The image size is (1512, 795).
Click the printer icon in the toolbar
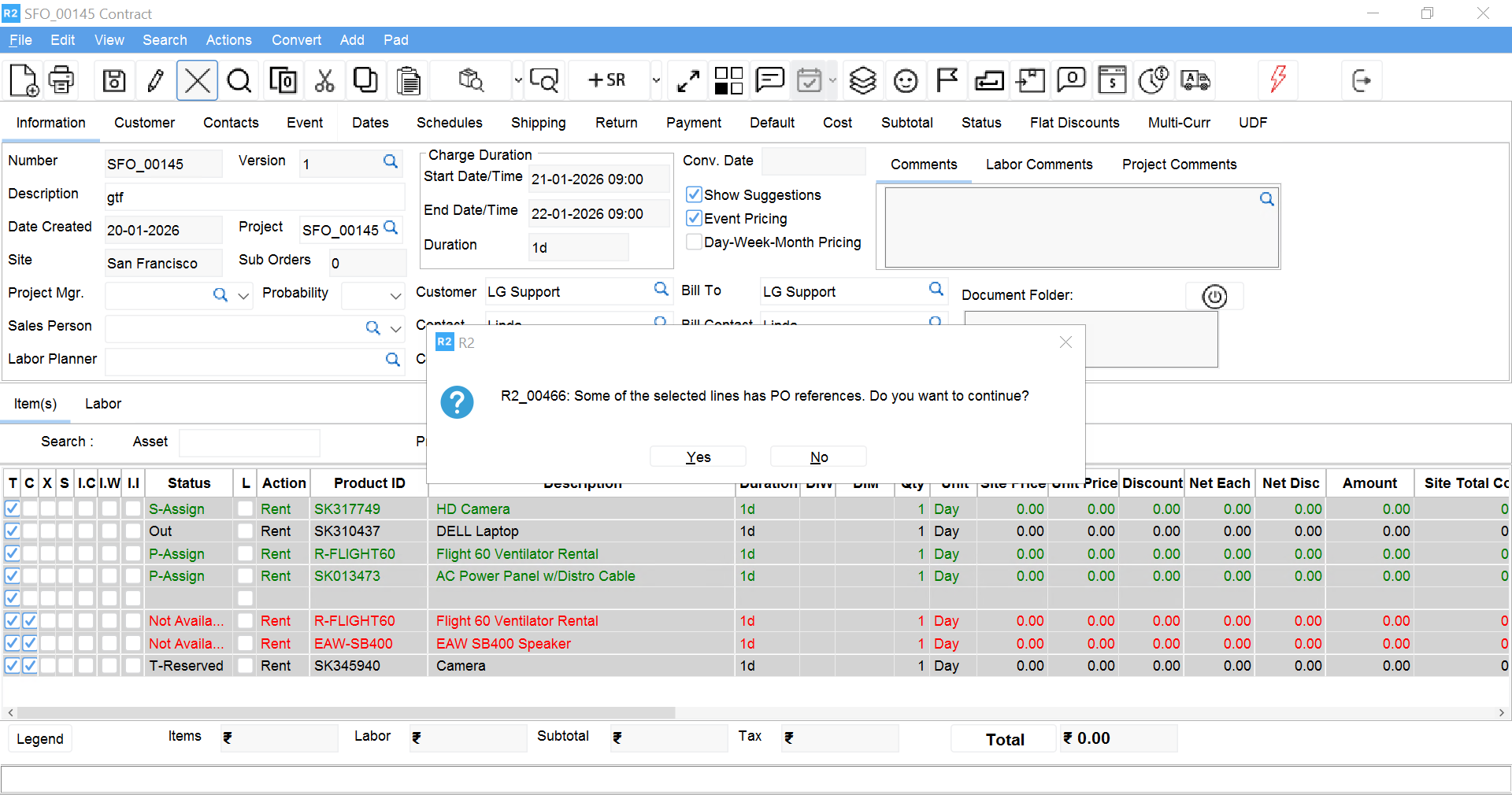(61, 80)
